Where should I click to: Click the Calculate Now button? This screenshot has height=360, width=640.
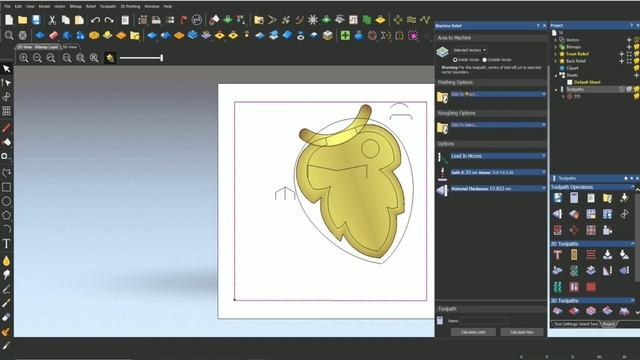click(x=522, y=332)
